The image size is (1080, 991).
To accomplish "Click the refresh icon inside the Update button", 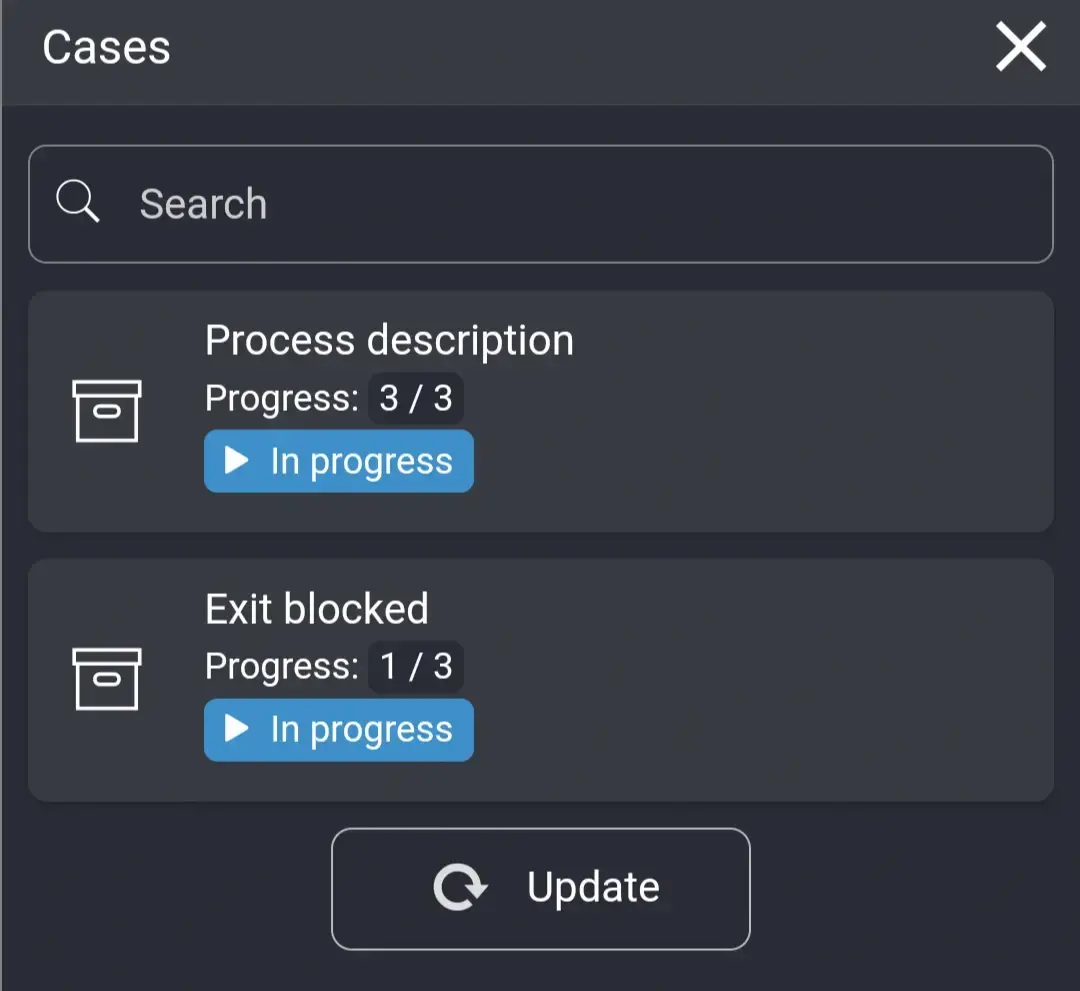I will tap(462, 886).
